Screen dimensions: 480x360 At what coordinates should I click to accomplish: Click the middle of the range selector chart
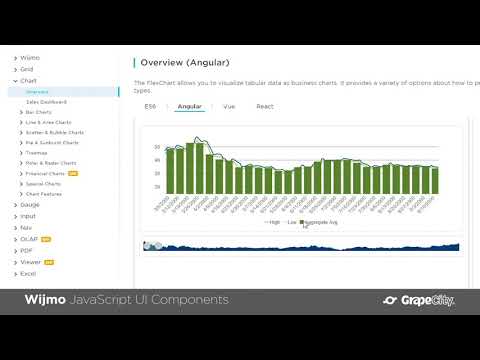[x=301, y=247]
